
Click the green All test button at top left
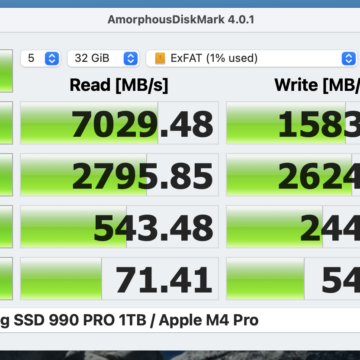click(6, 71)
